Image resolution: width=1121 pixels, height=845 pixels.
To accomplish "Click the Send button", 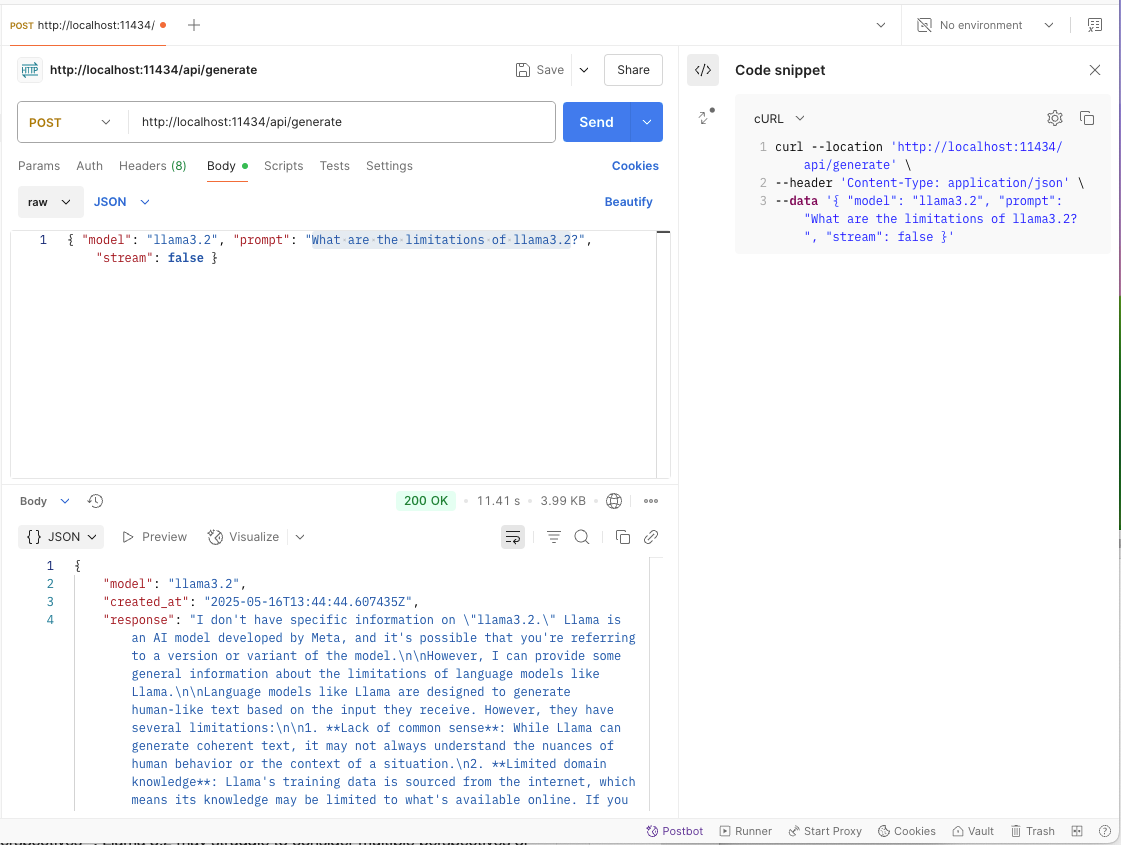I will pyautogui.click(x=596, y=122).
